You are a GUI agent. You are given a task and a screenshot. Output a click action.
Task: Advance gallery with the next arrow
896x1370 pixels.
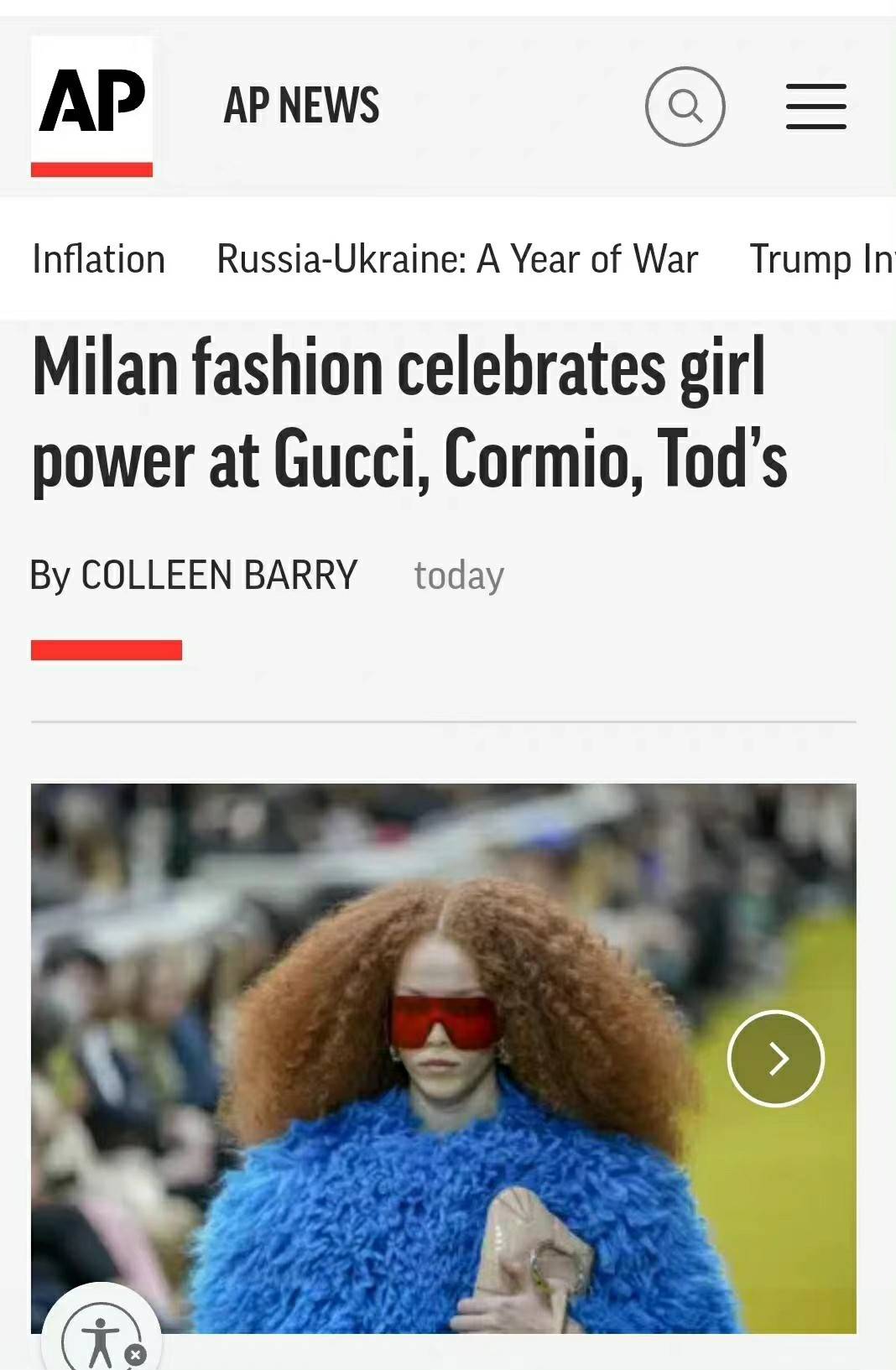pyautogui.click(x=776, y=1059)
